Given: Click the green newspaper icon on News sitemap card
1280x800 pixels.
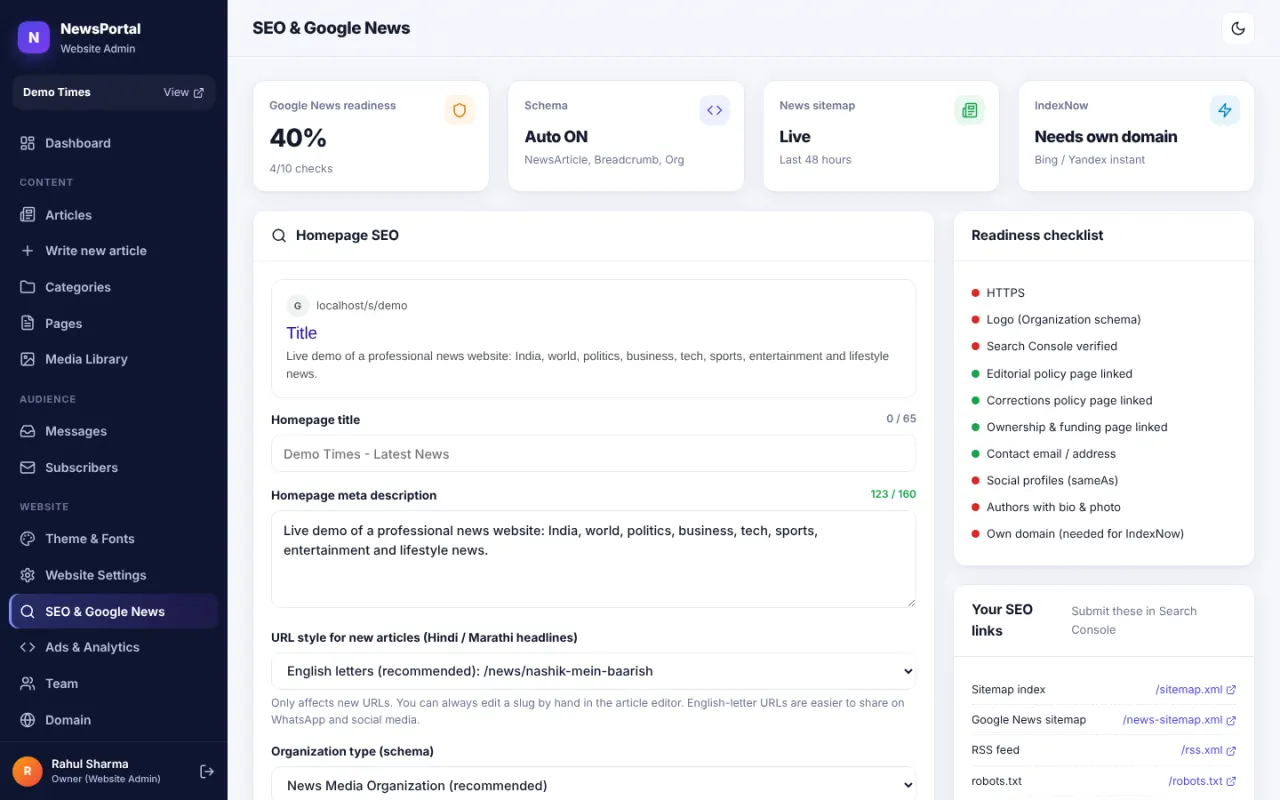Looking at the screenshot, I should (969, 110).
